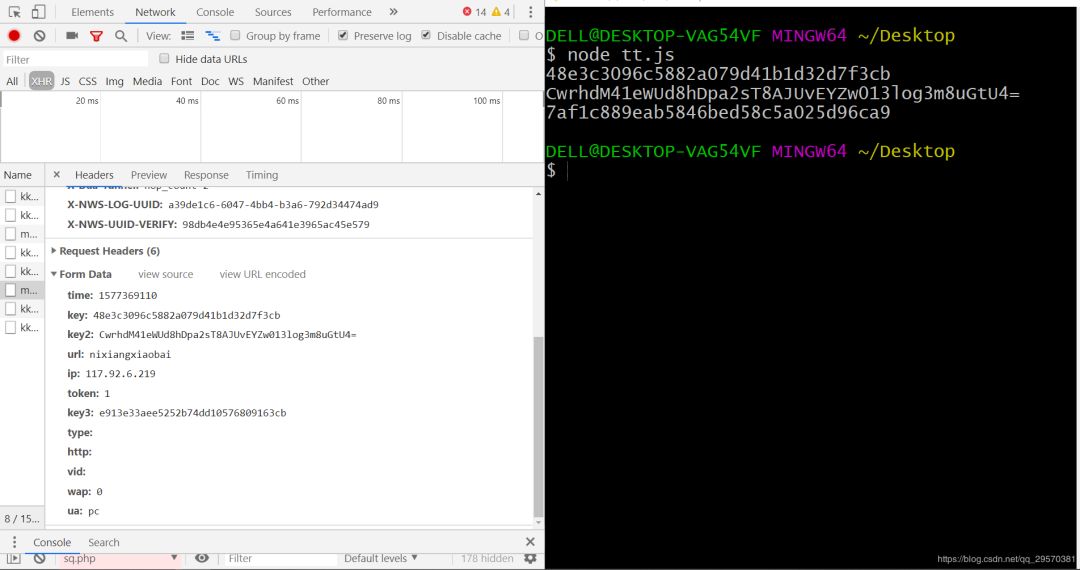Click the inspect element picker icon
Viewport: 1080px width, 570px height.
click(14, 12)
